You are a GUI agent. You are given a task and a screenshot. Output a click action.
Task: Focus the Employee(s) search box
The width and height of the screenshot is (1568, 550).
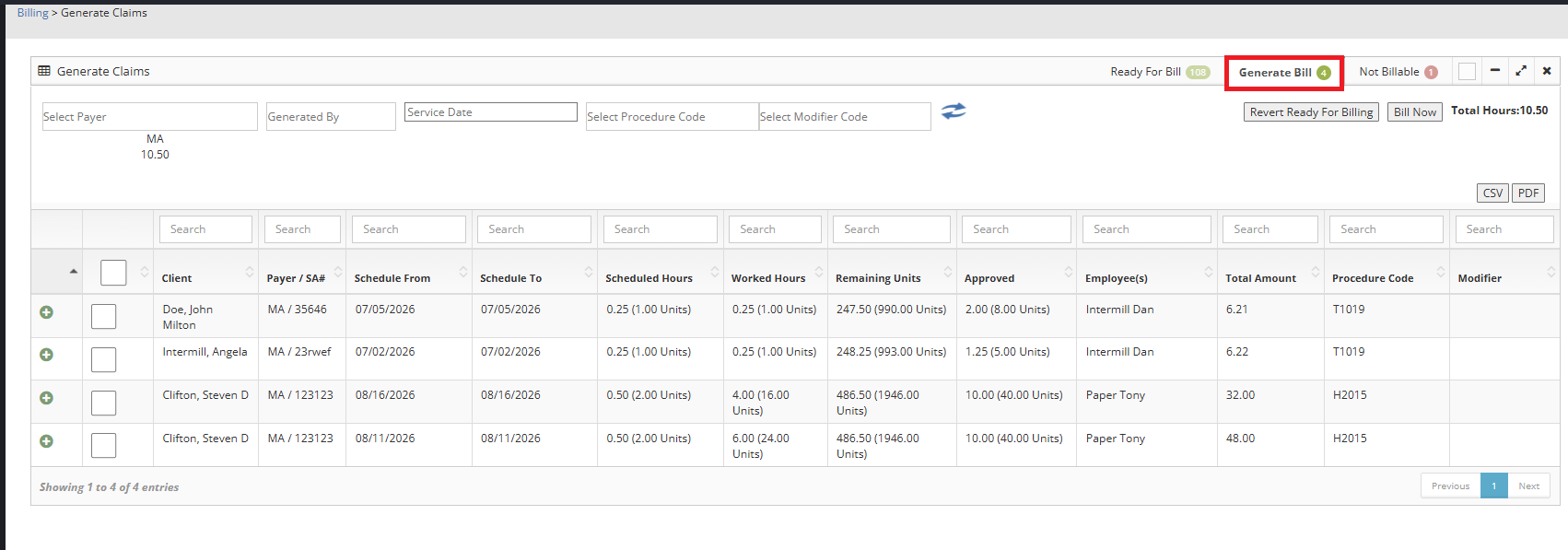pos(1147,229)
